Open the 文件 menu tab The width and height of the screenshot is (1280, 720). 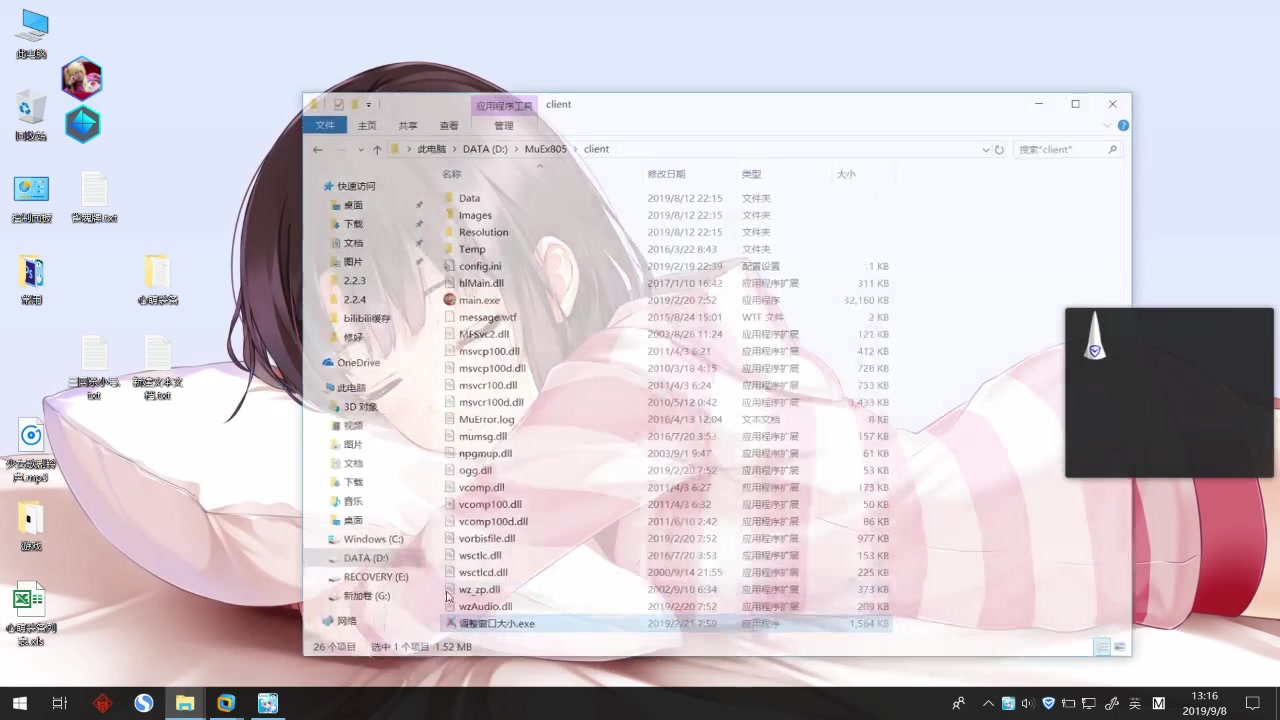click(325, 125)
